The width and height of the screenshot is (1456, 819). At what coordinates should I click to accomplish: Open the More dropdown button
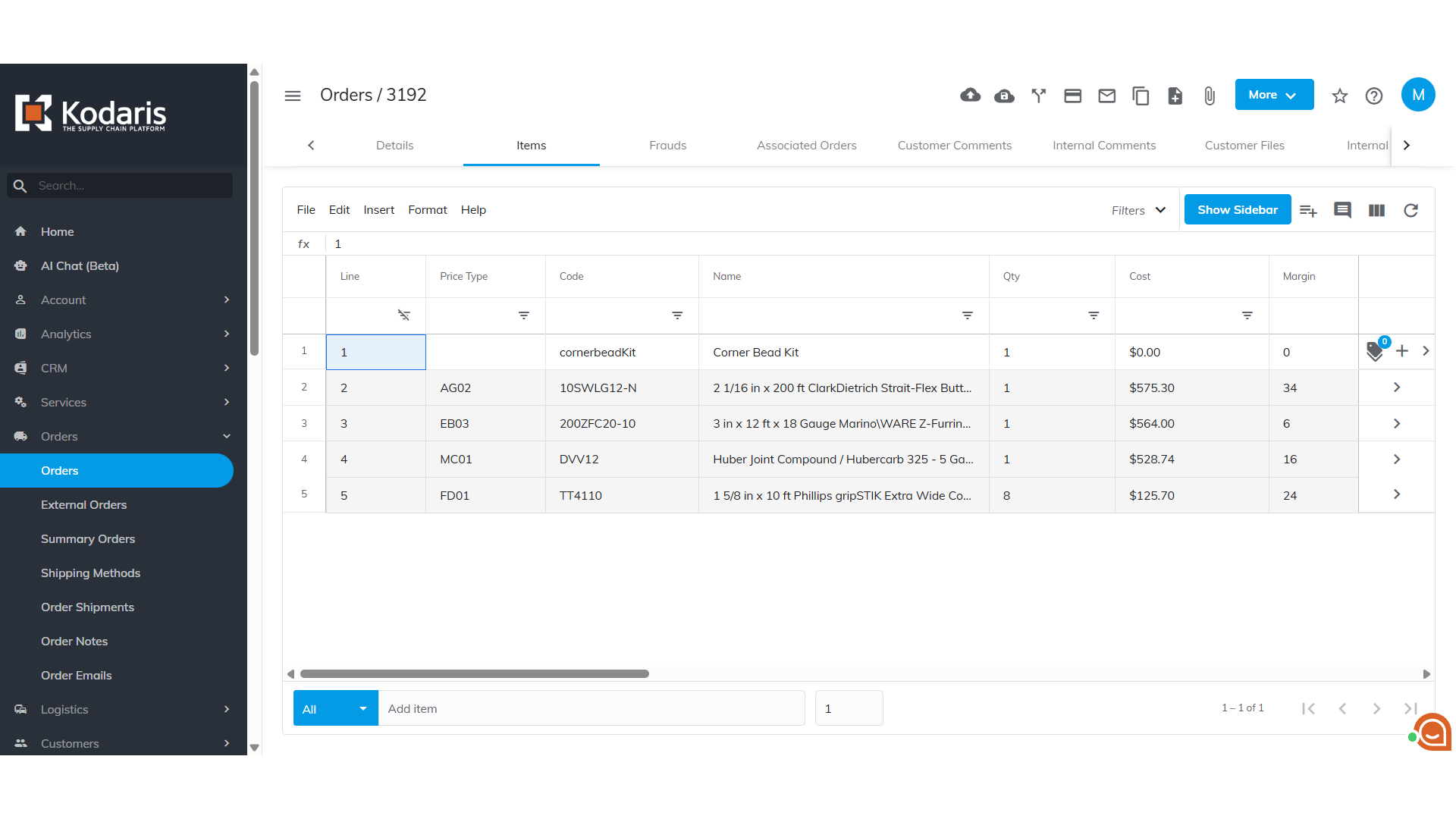click(1273, 95)
